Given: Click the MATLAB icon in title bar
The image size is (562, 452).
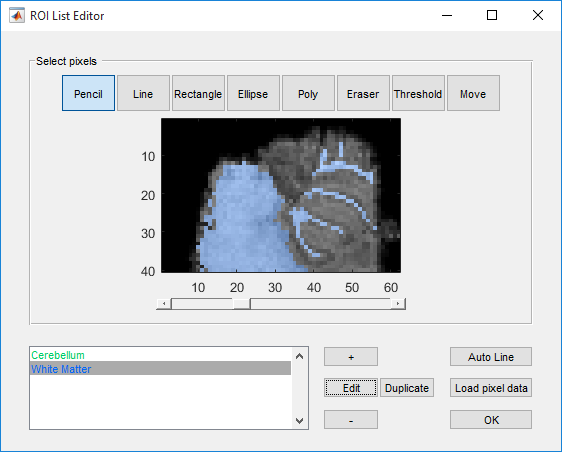Looking at the screenshot, I should pyautogui.click(x=17, y=15).
